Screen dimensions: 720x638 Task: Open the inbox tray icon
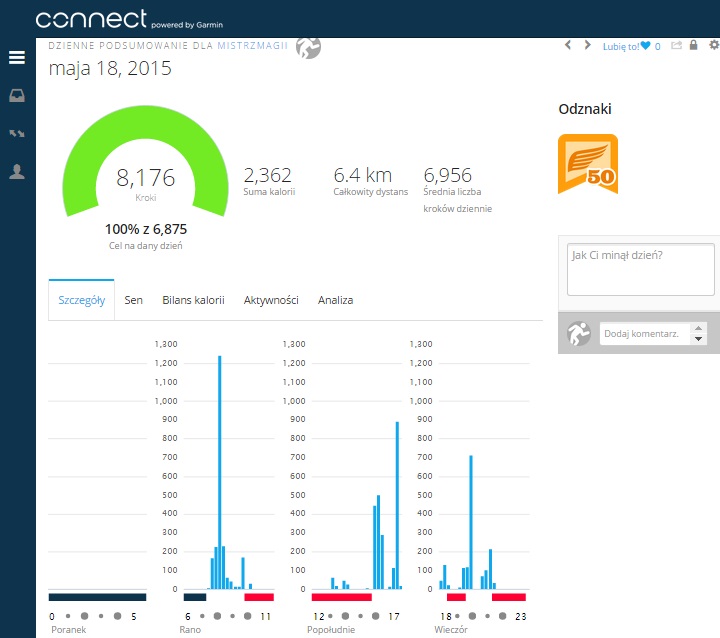coord(17,96)
